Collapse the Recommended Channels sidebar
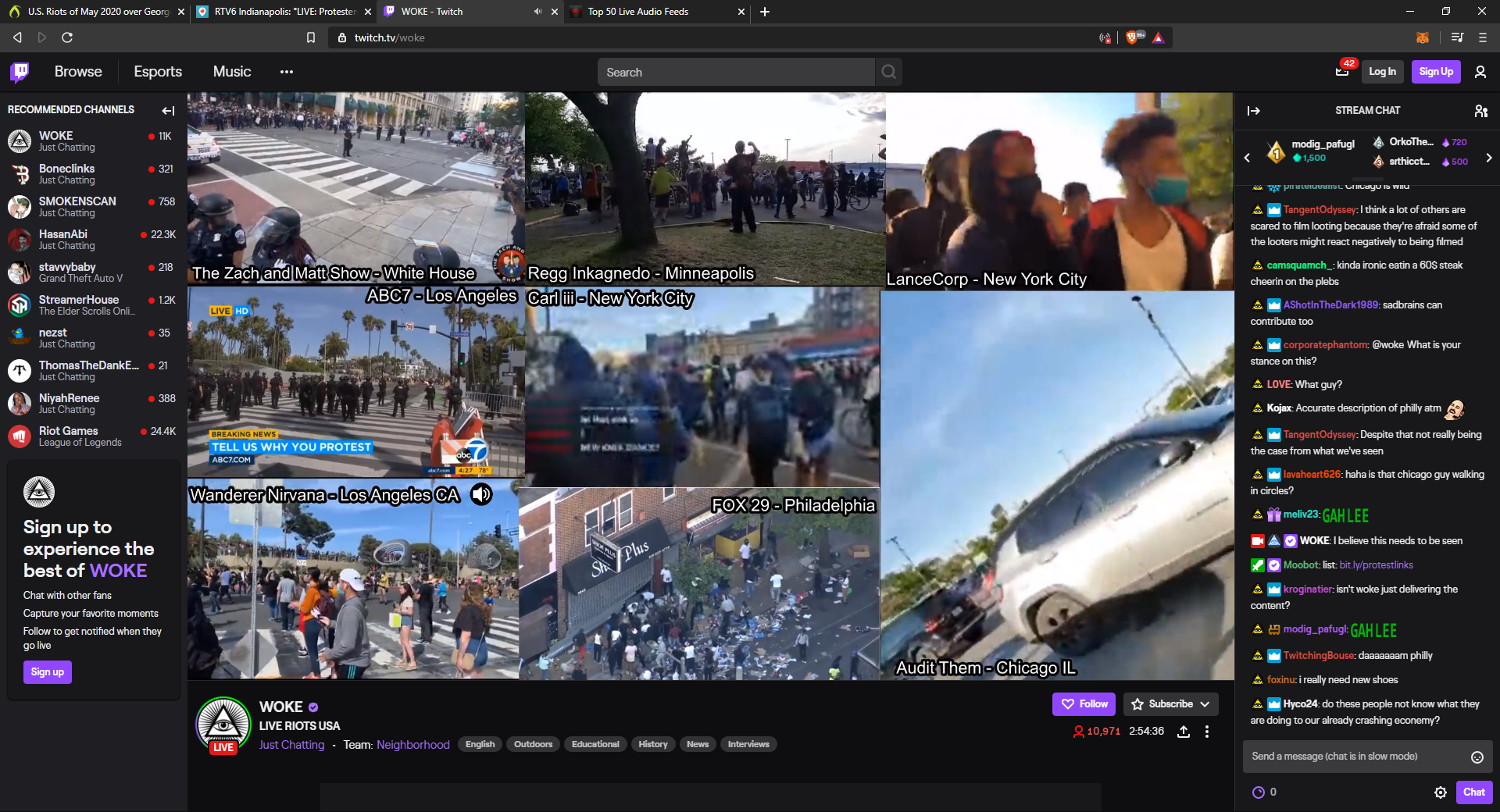1500x812 pixels. tap(168, 110)
